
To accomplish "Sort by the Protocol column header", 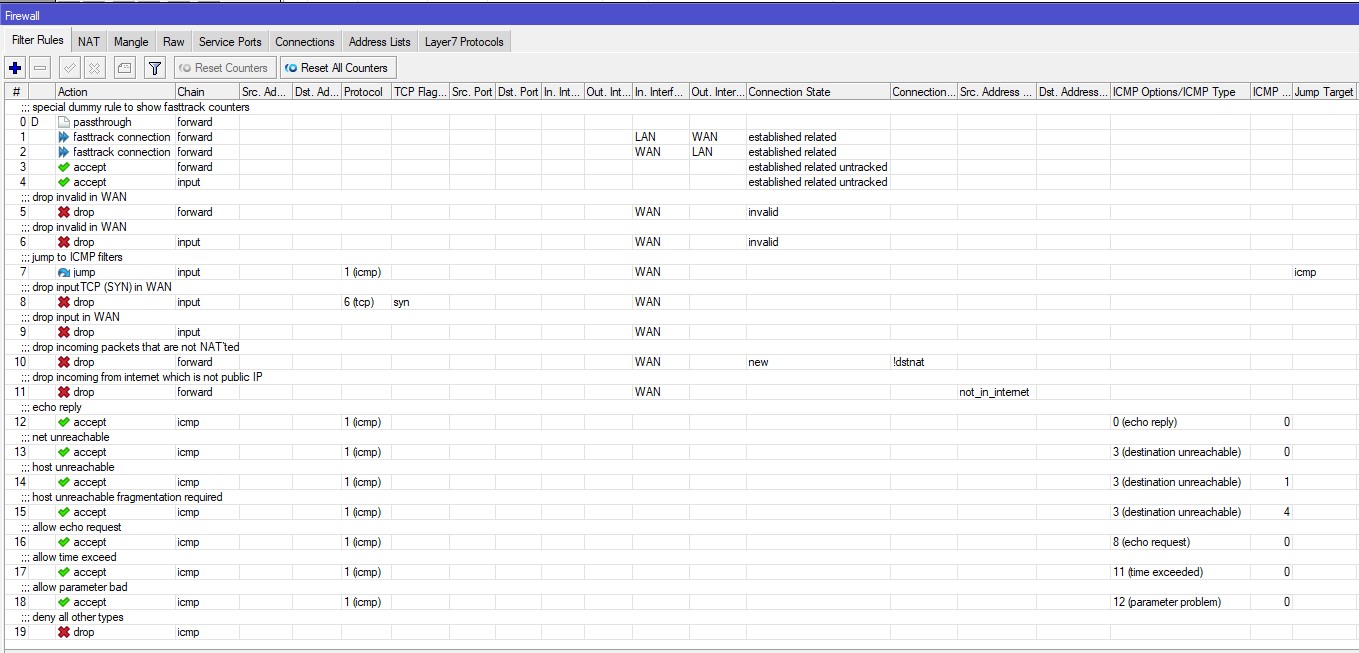I will (x=366, y=91).
